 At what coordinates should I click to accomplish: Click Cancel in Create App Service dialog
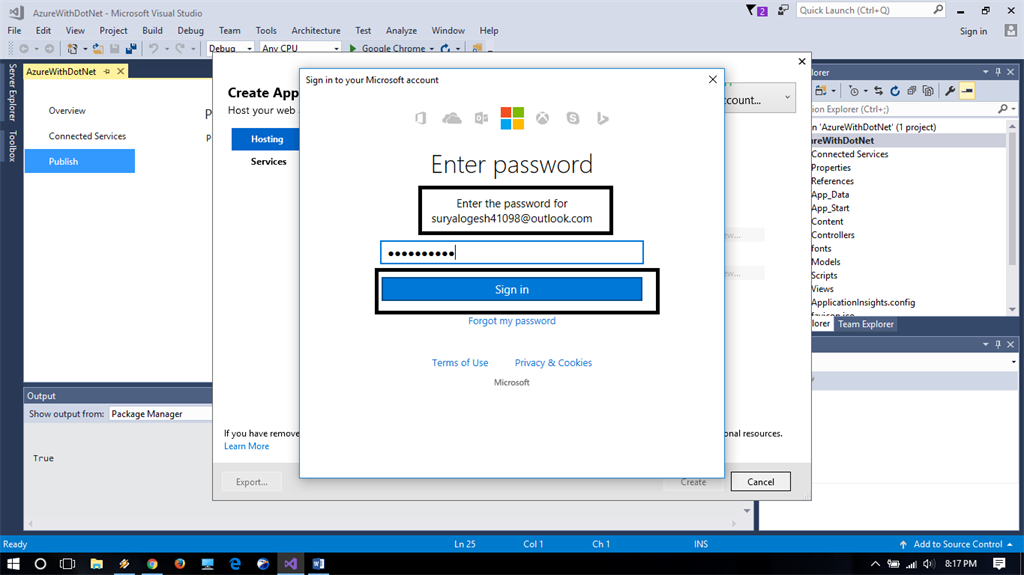[x=760, y=482]
